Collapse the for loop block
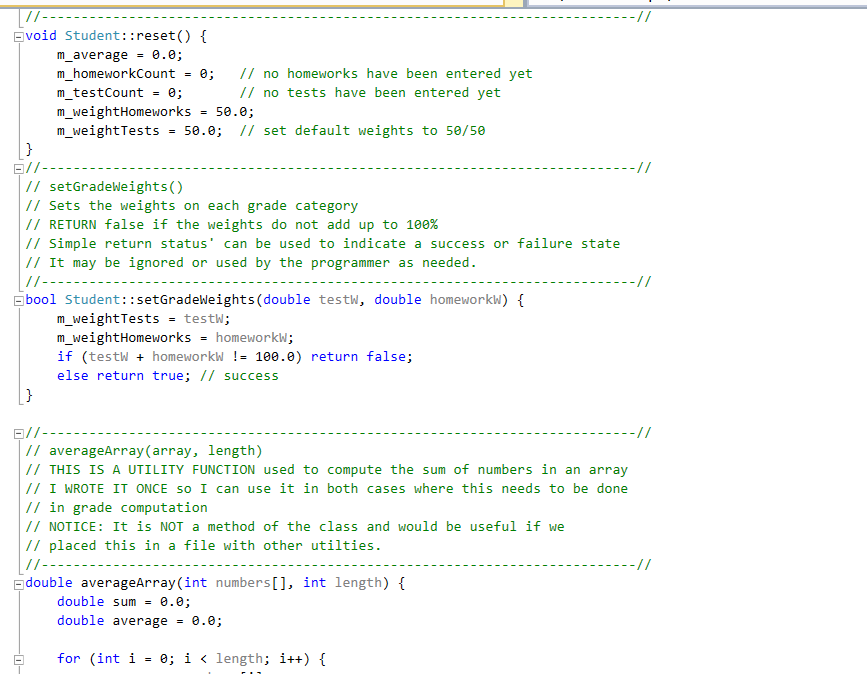The width and height of the screenshot is (867, 674). [19, 660]
